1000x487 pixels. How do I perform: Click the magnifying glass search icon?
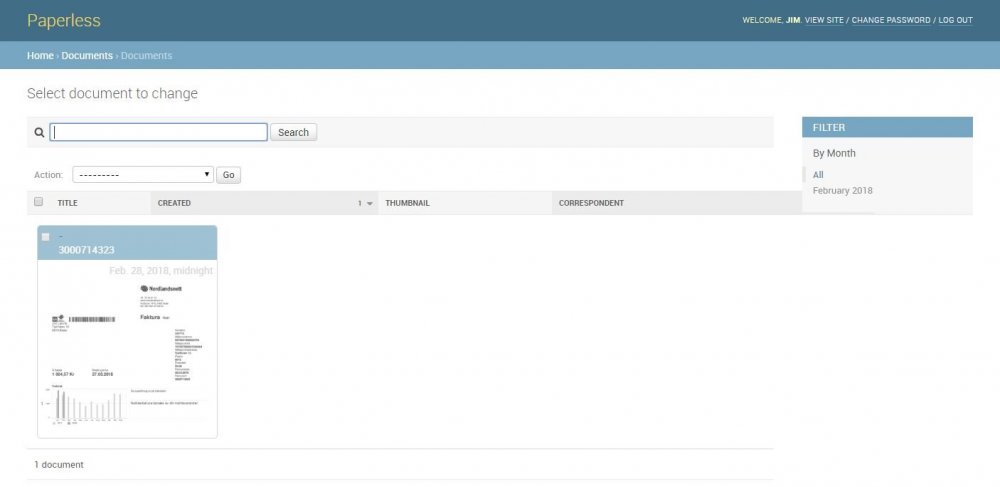coord(40,133)
